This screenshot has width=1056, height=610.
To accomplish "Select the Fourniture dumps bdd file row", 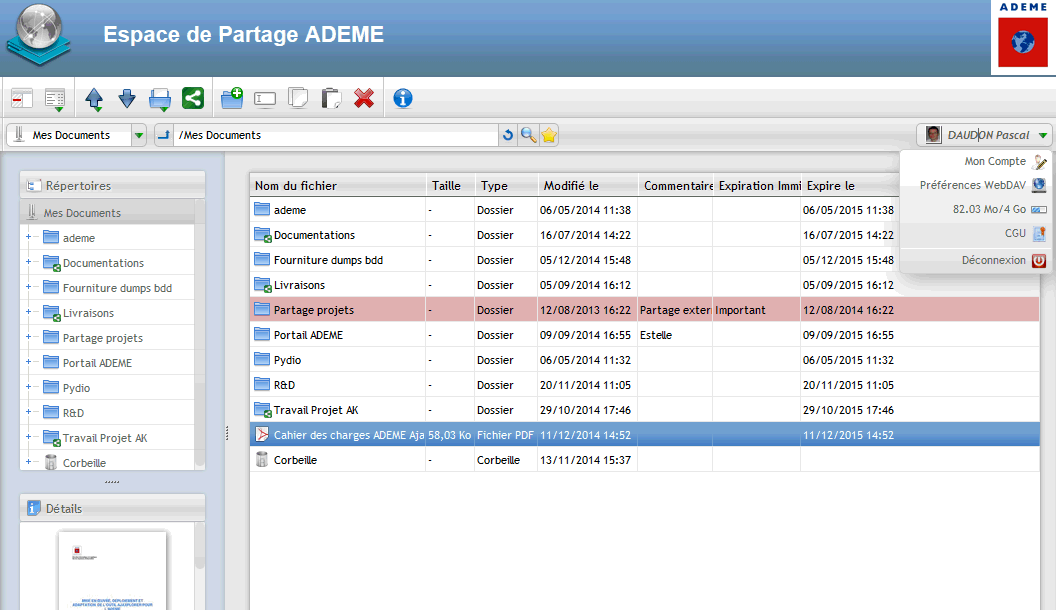I will click(x=645, y=260).
